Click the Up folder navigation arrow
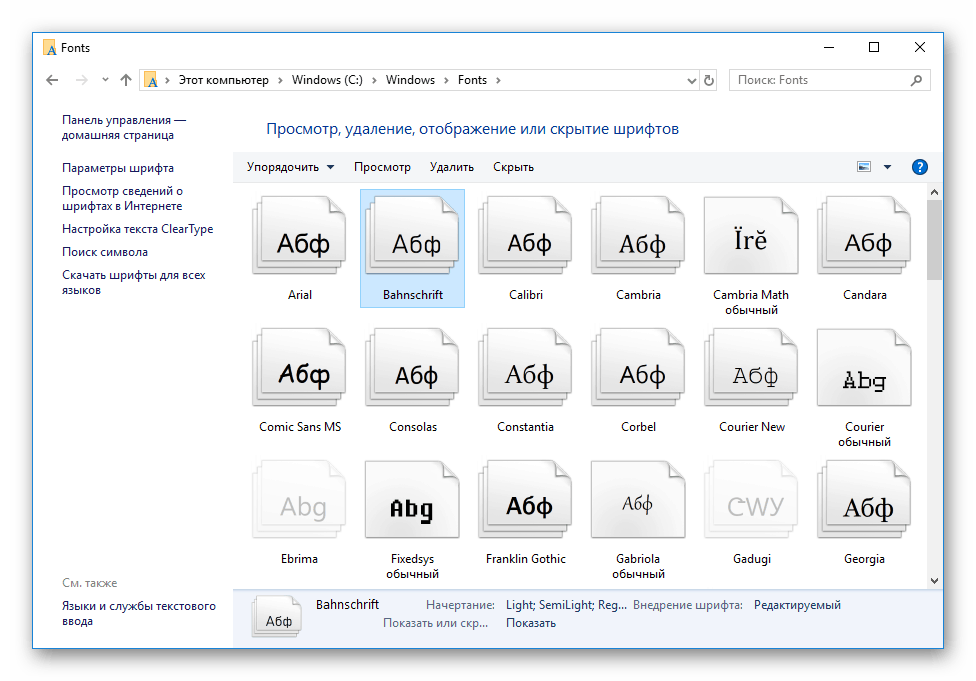 point(125,79)
